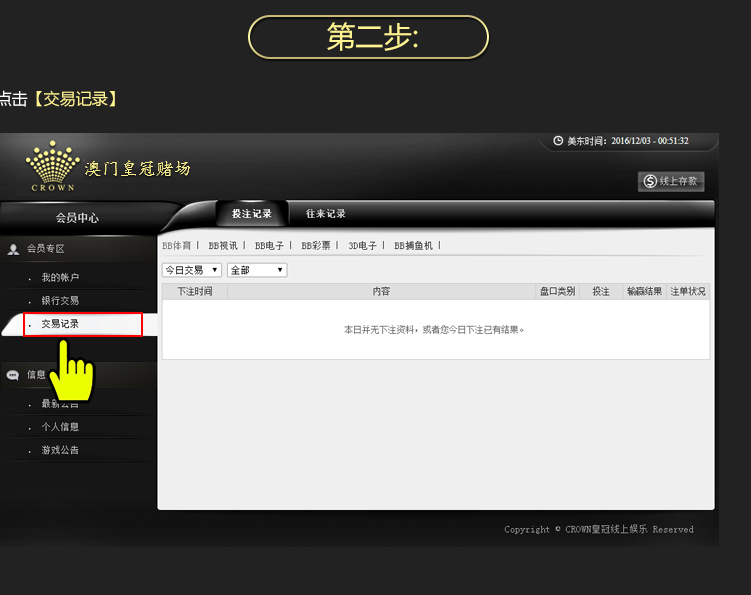Open 银行交易 in the sidebar
The height and width of the screenshot is (595, 751).
pyautogui.click(x=60, y=300)
